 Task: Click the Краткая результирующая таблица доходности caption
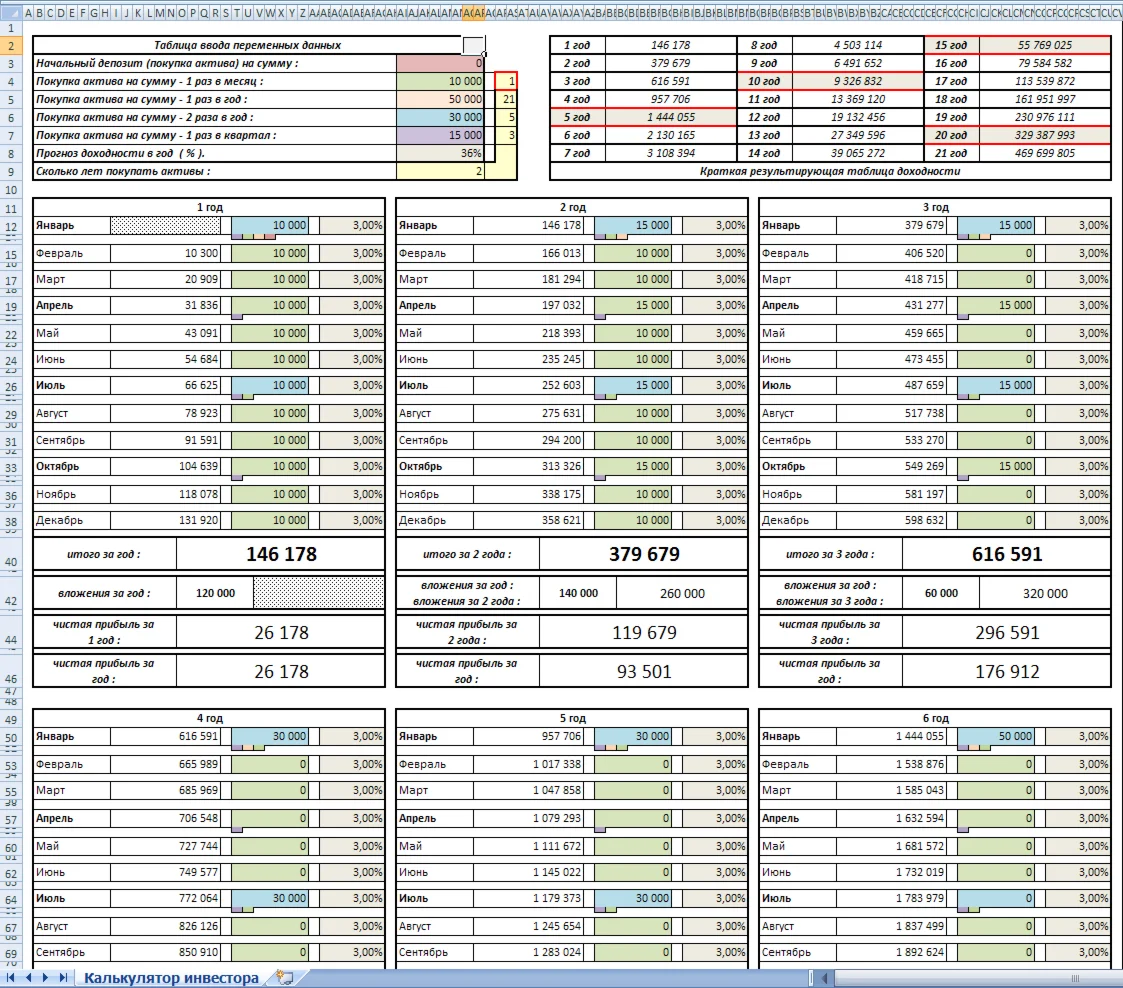click(830, 170)
